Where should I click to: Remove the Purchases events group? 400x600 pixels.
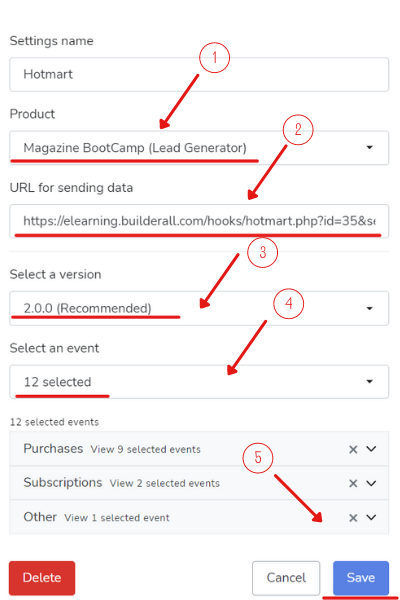pos(353,449)
